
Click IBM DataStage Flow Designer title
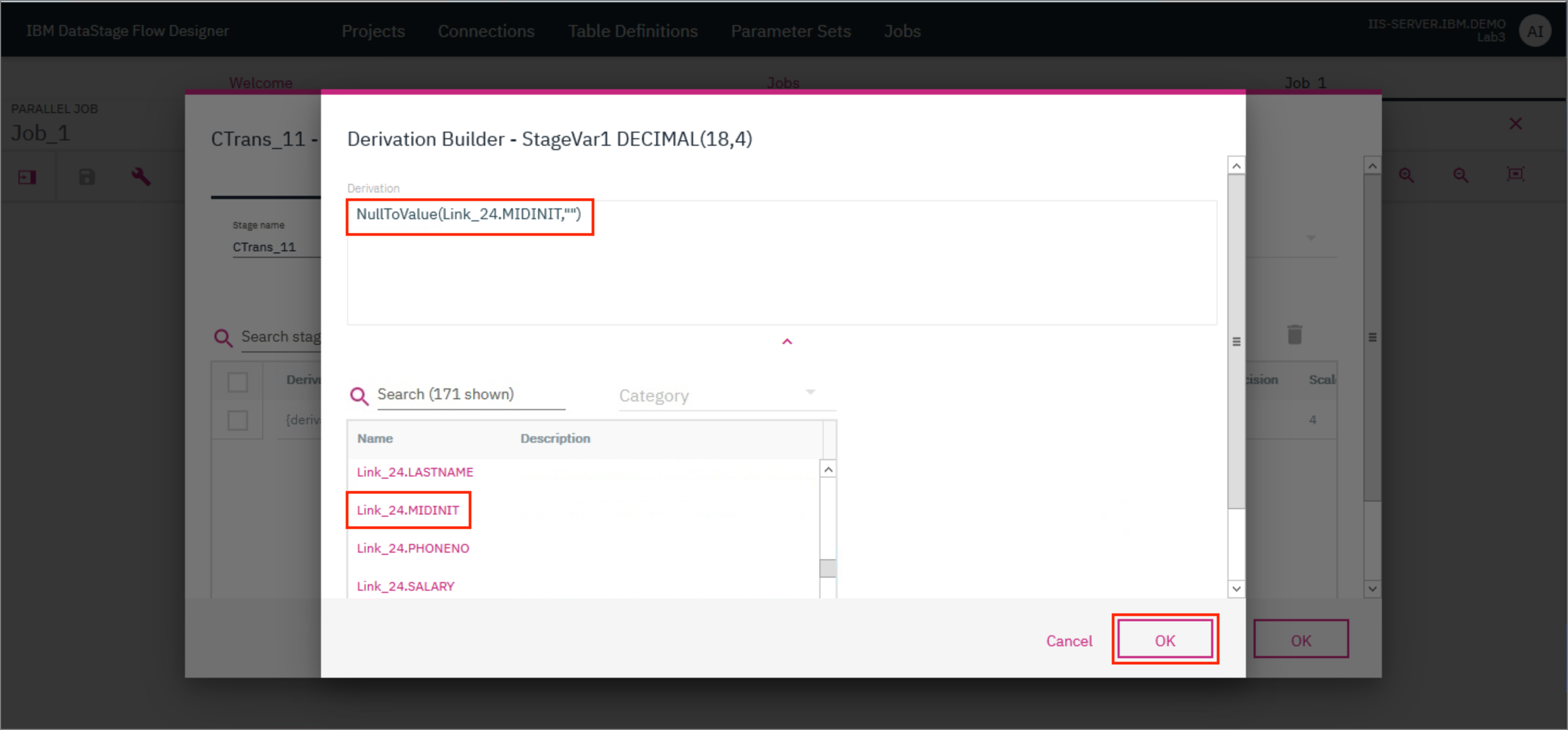[x=127, y=31]
